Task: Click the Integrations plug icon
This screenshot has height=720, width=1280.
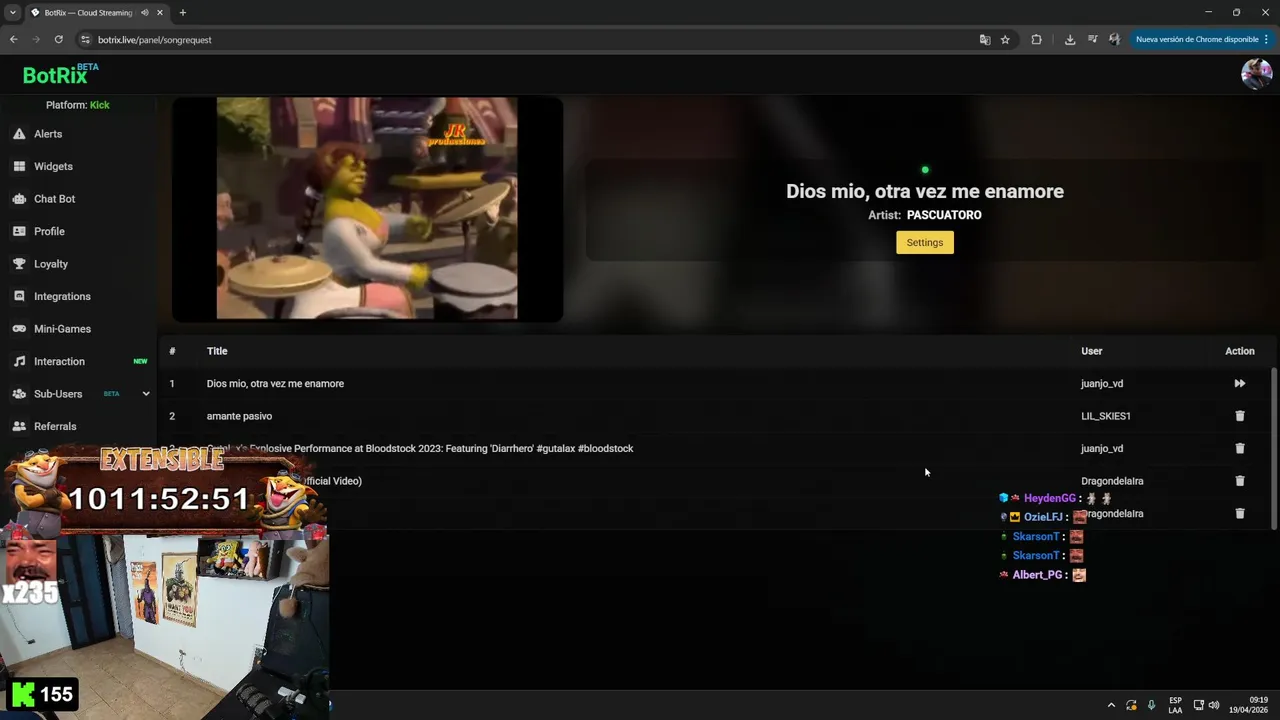Action: (x=19, y=296)
